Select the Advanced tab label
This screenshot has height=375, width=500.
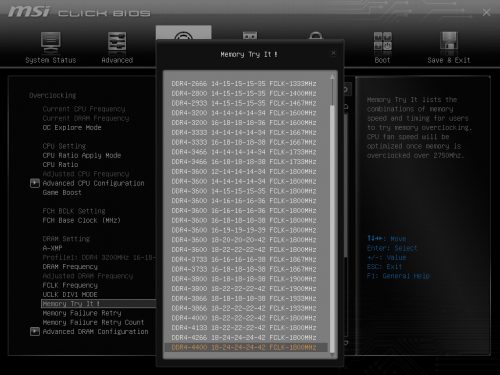click(x=117, y=60)
